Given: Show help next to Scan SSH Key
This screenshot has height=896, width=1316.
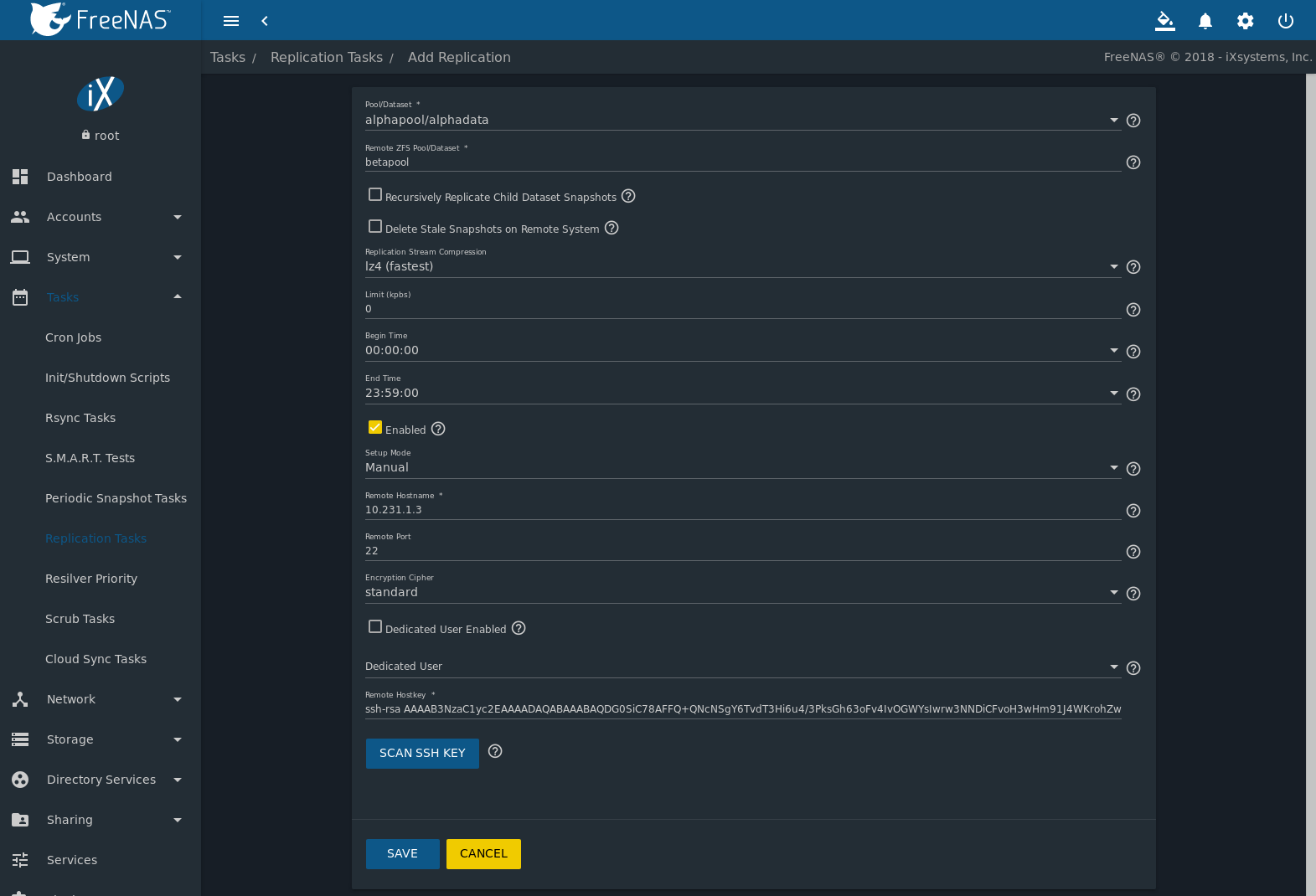Looking at the screenshot, I should click(495, 751).
